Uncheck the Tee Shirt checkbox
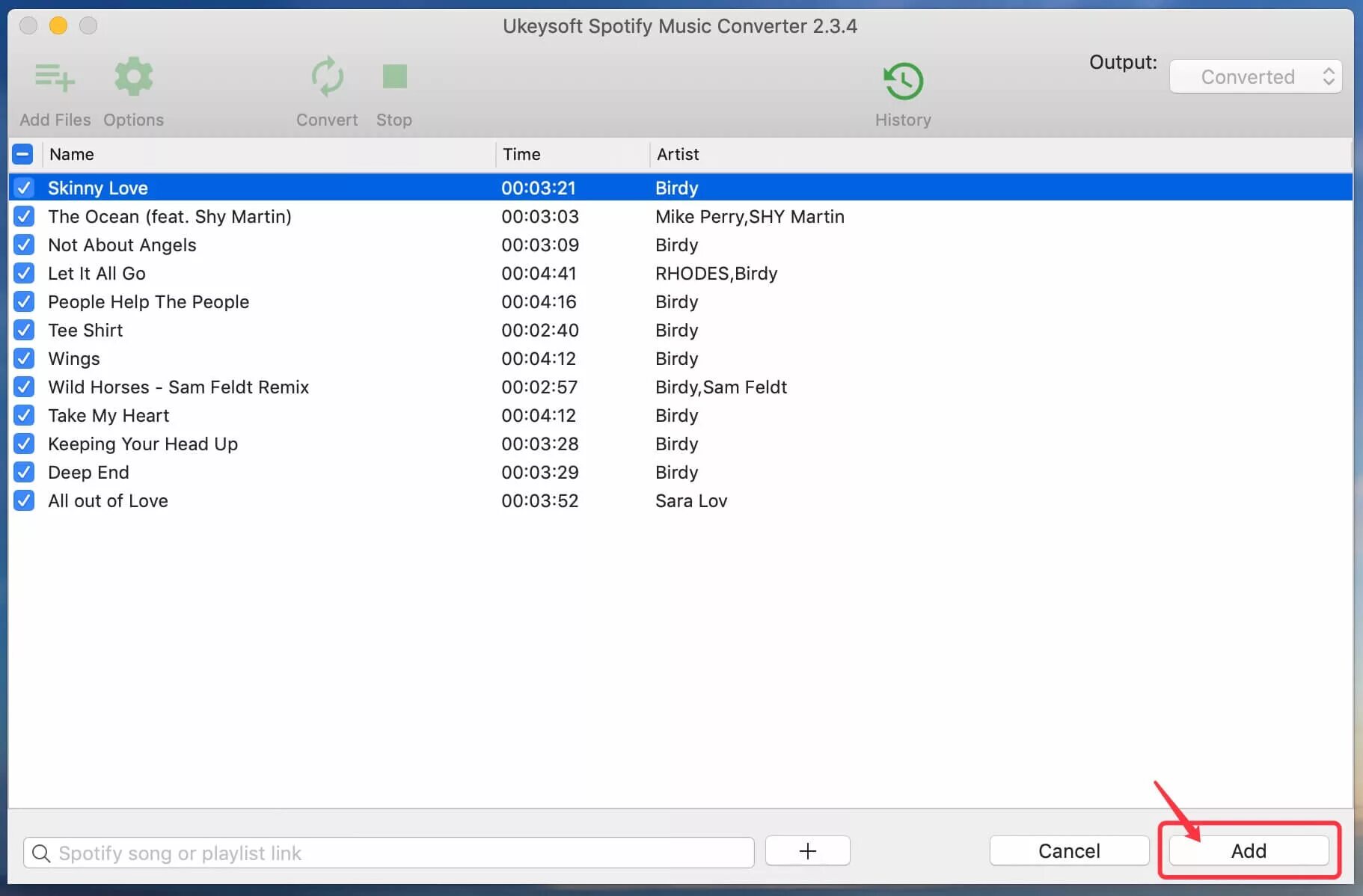The width and height of the screenshot is (1363, 896). click(24, 330)
